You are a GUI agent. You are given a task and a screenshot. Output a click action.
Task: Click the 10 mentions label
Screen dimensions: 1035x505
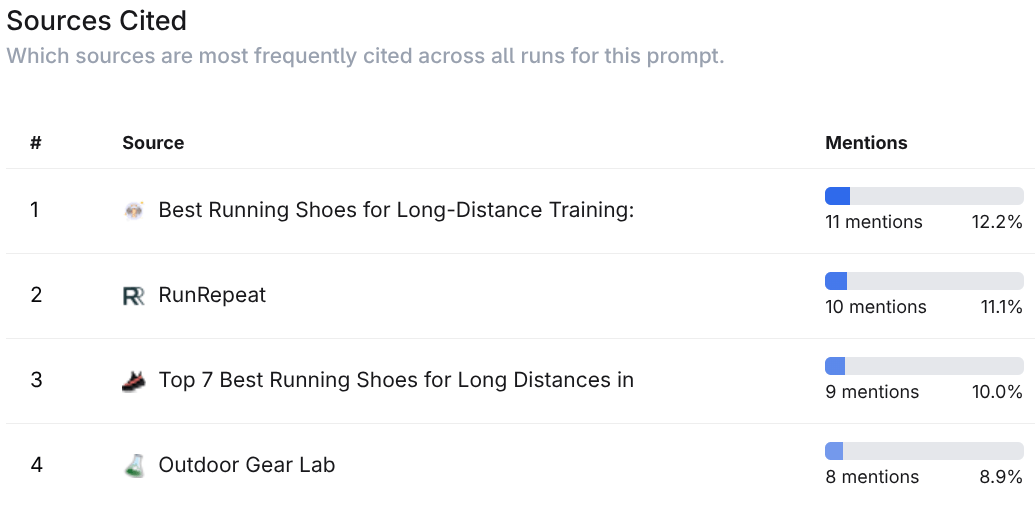875,307
